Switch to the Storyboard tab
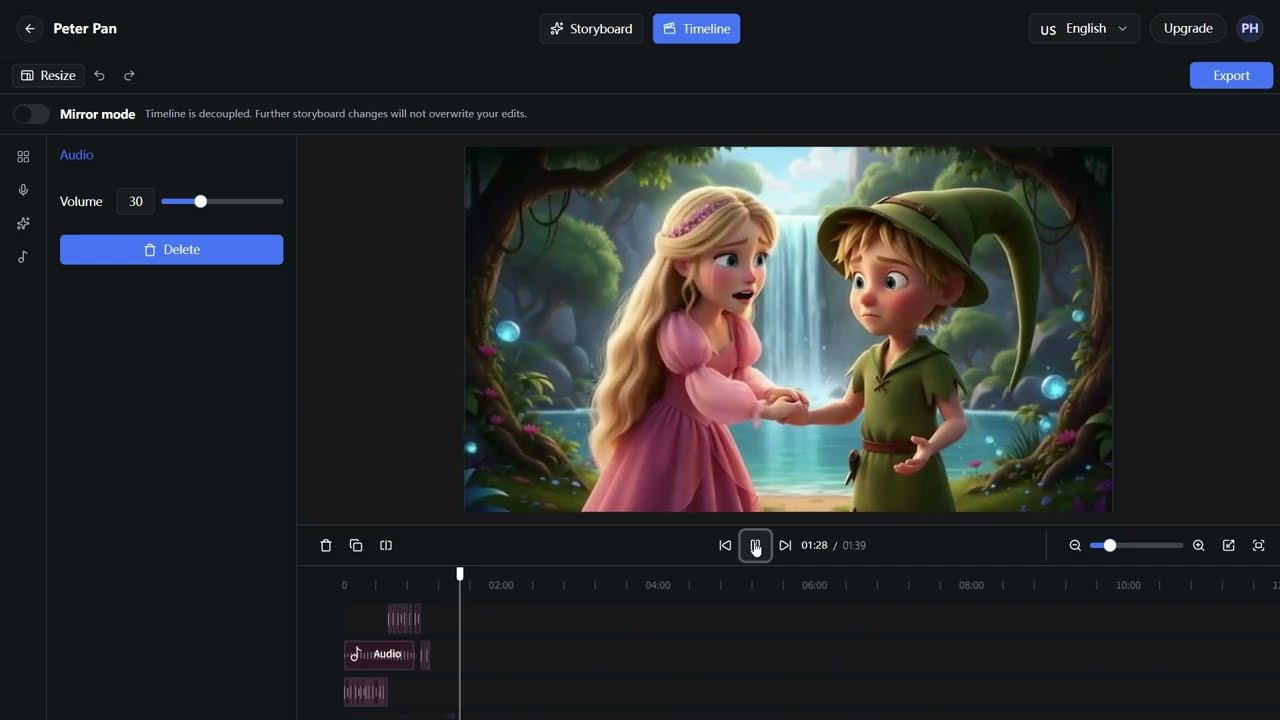Image resolution: width=1280 pixels, height=720 pixels. pos(592,29)
